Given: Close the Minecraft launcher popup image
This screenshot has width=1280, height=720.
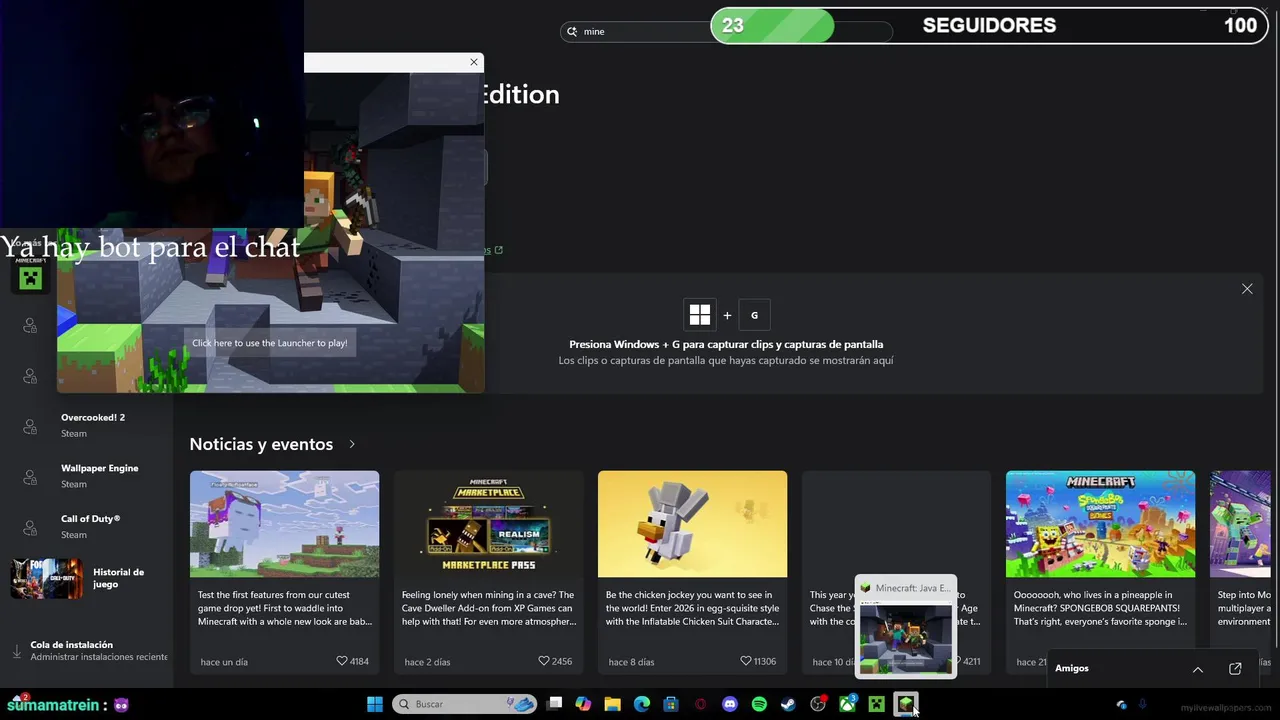Looking at the screenshot, I should (474, 62).
